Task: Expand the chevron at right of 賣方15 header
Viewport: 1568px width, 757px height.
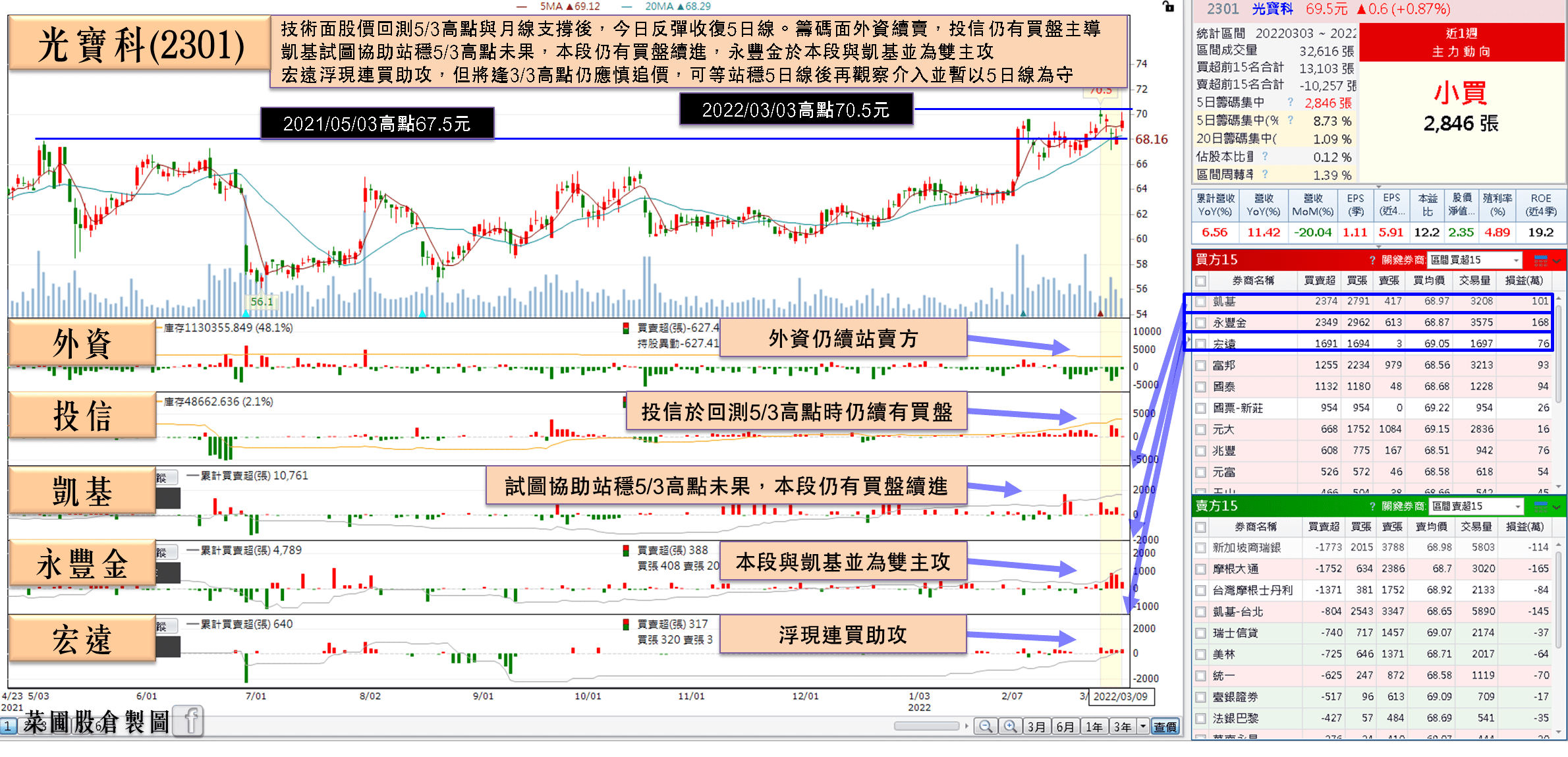Action: [x=1557, y=507]
